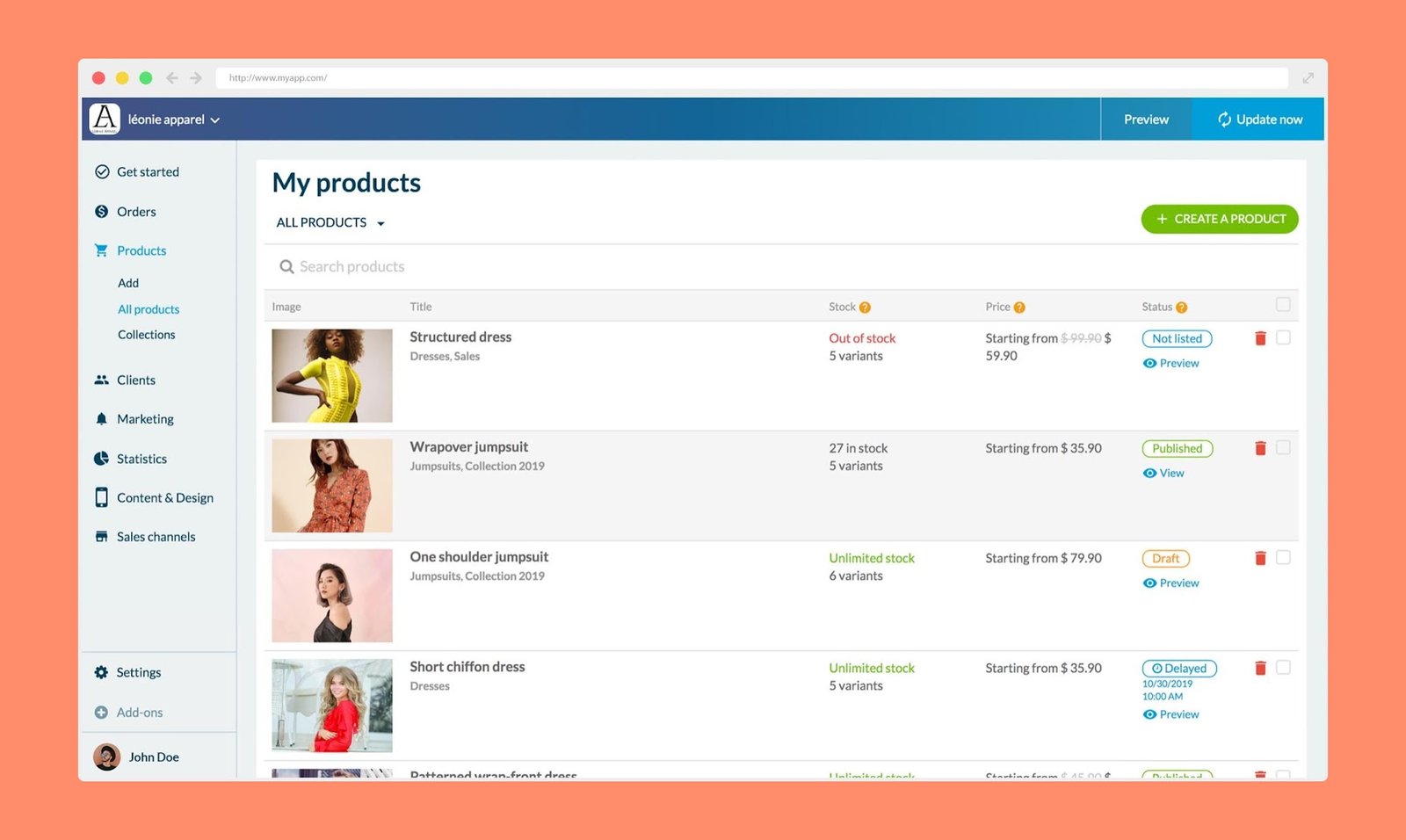This screenshot has width=1406, height=840.
Task: Click the Orders dollar icon
Action: pyautogui.click(x=102, y=212)
